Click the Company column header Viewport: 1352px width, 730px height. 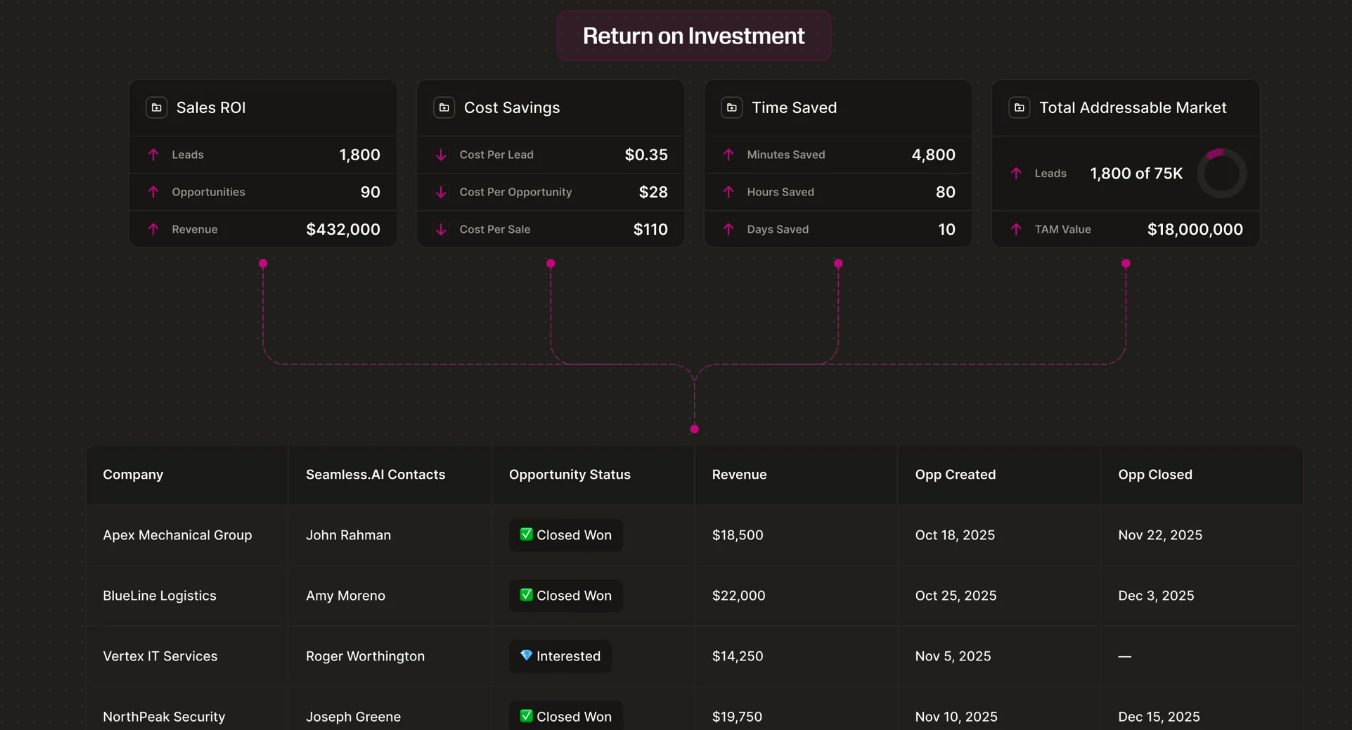point(133,474)
